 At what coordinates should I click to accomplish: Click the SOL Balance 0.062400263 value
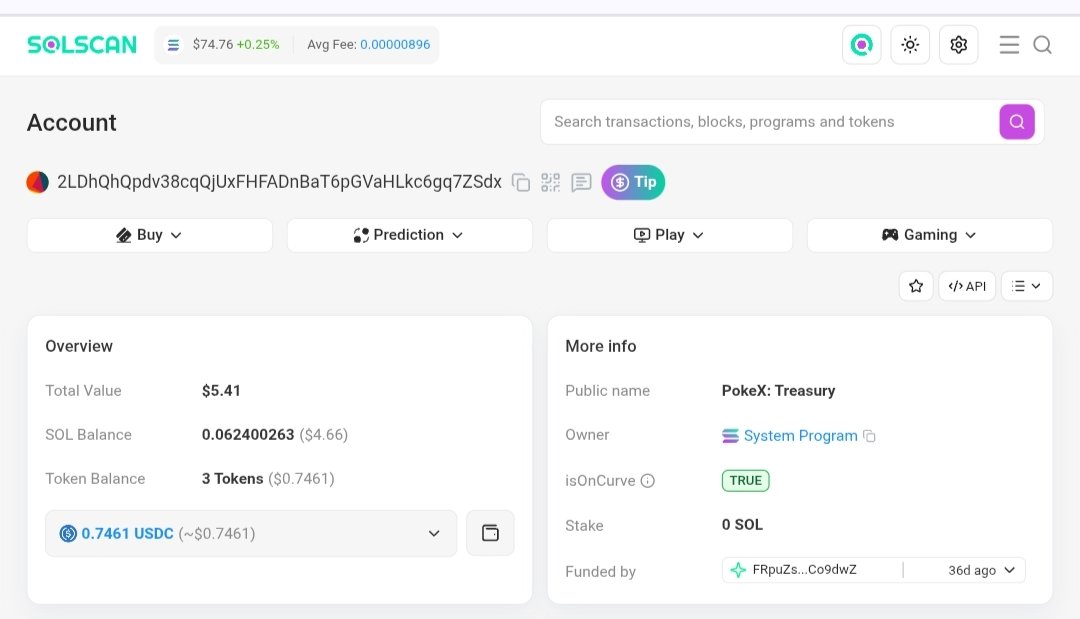tap(248, 435)
